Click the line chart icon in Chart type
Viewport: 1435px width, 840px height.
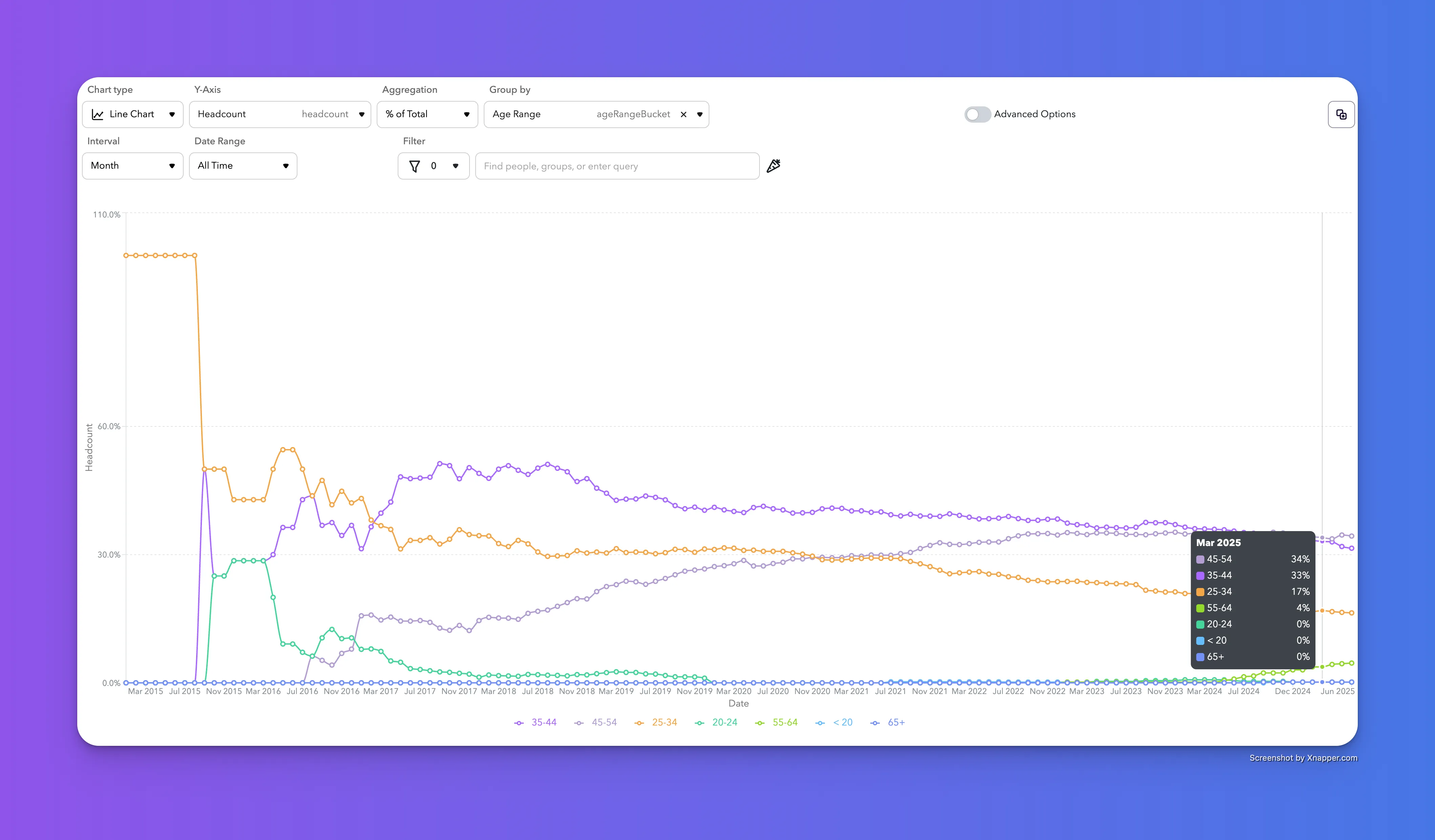[98, 114]
